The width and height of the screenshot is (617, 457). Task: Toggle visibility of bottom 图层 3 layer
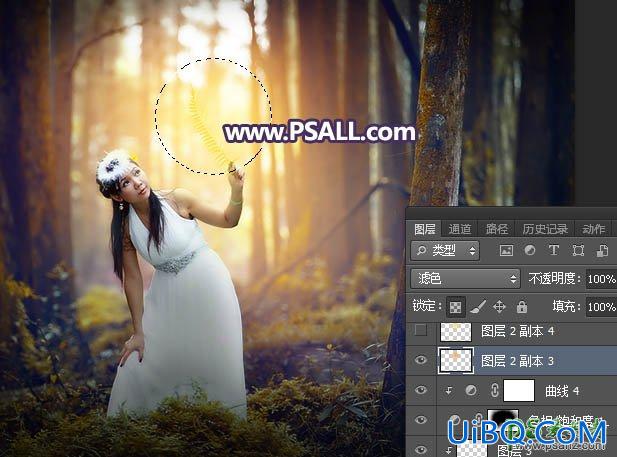click(421, 449)
